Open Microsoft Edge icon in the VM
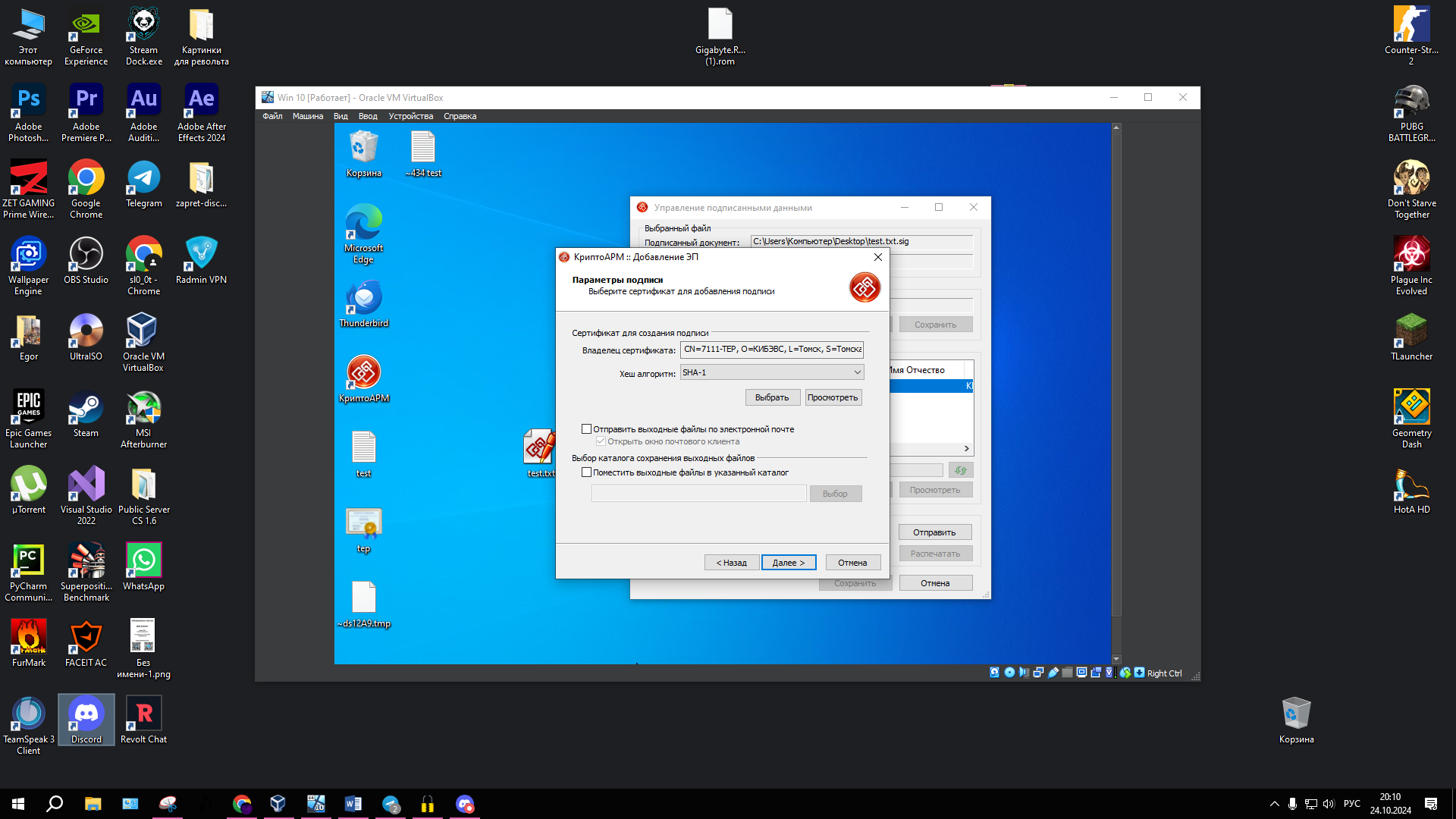 (x=364, y=234)
